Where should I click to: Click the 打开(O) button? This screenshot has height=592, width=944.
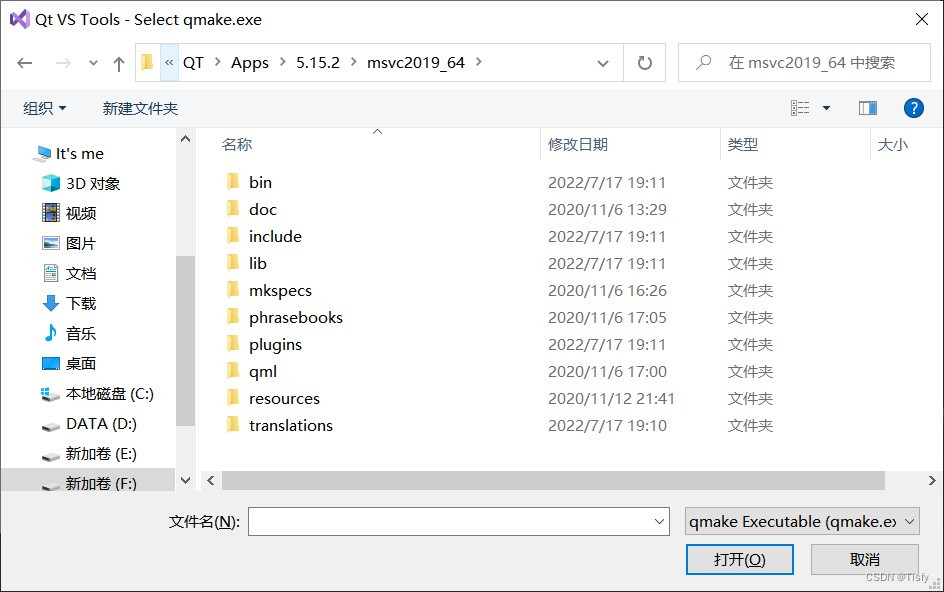pyautogui.click(x=739, y=559)
